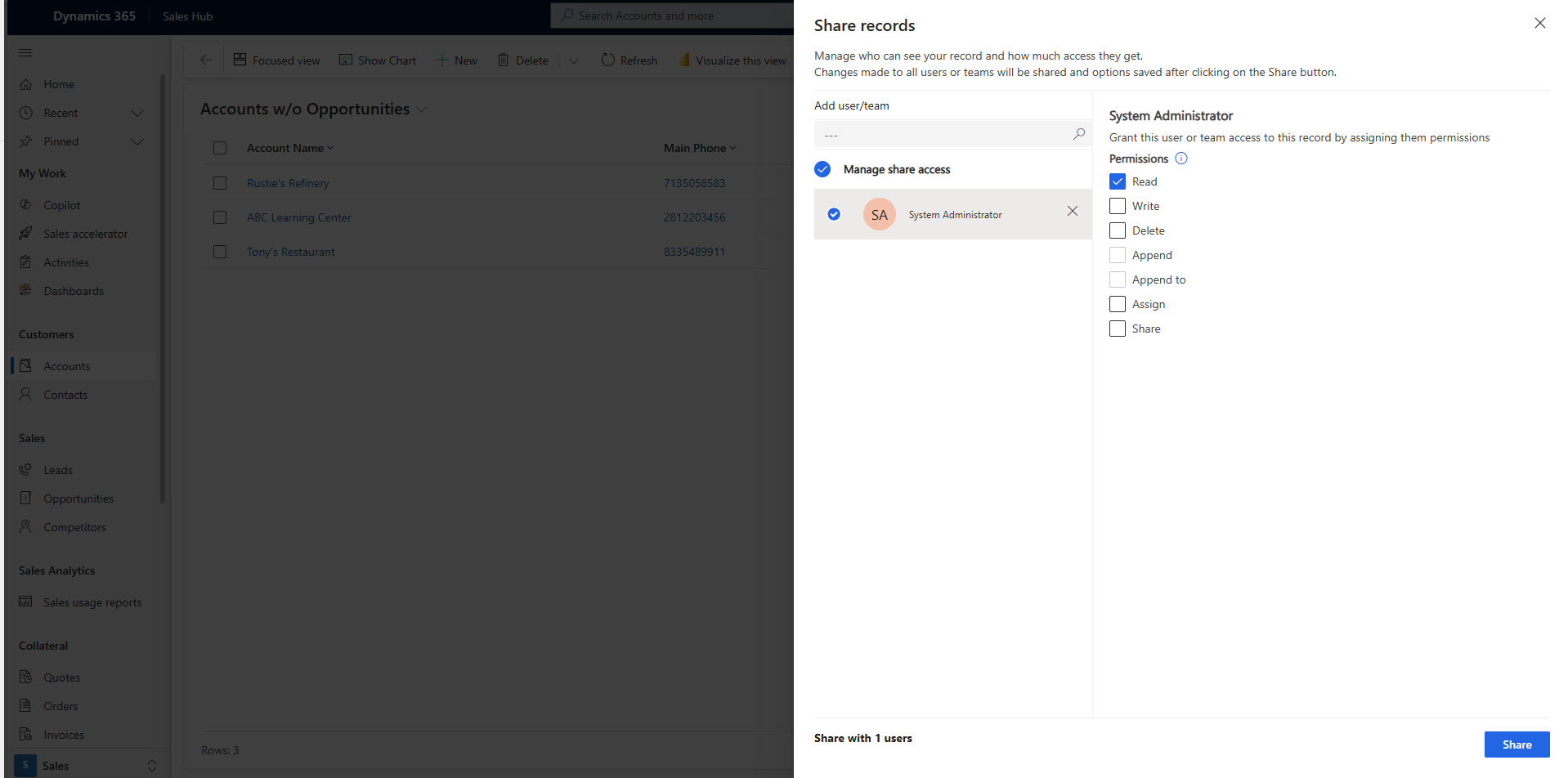
Task: Expand the Account Name column menu
Action: pyautogui.click(x=330, y=148)
